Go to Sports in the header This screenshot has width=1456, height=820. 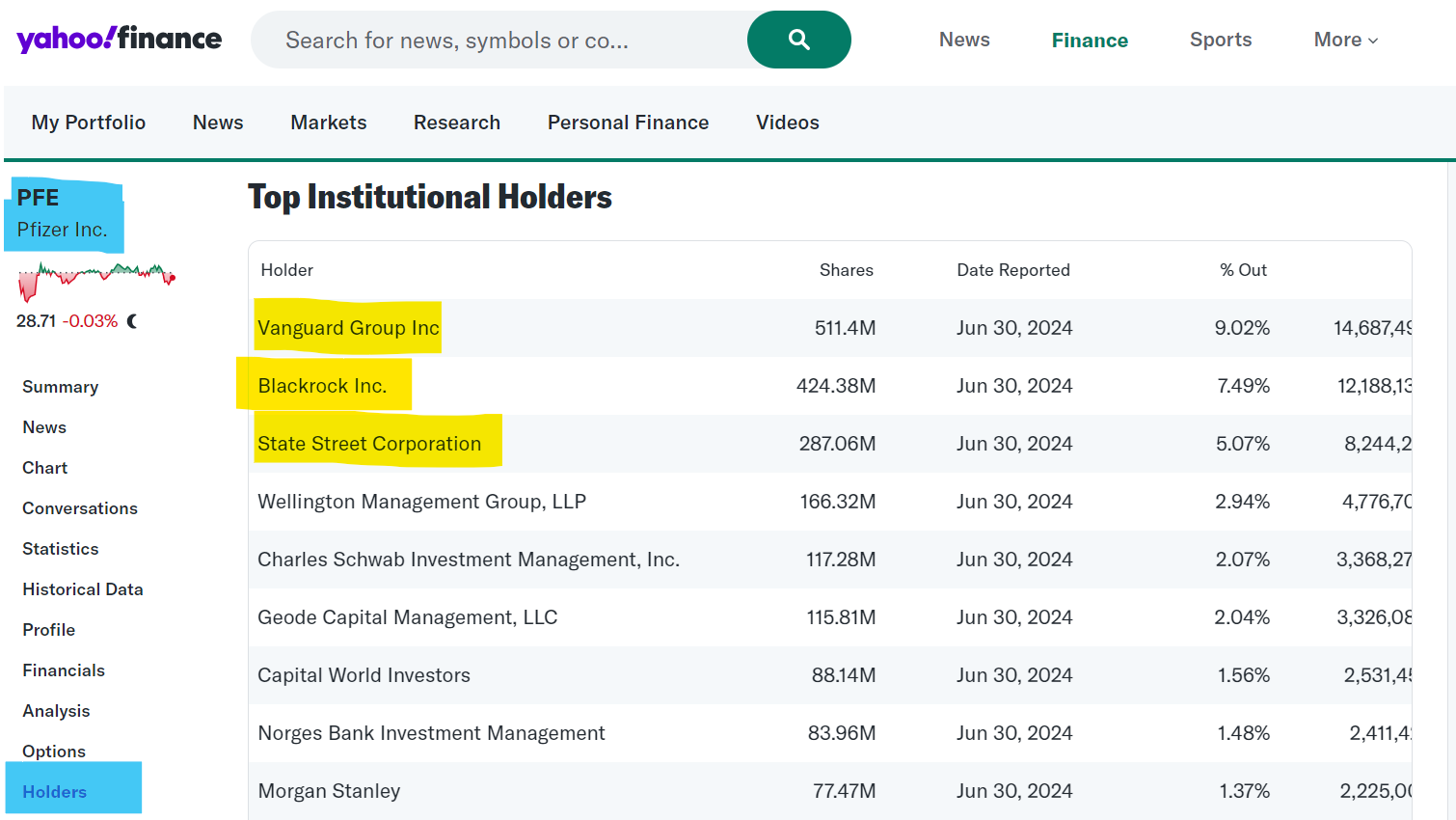click(1221, 40)
